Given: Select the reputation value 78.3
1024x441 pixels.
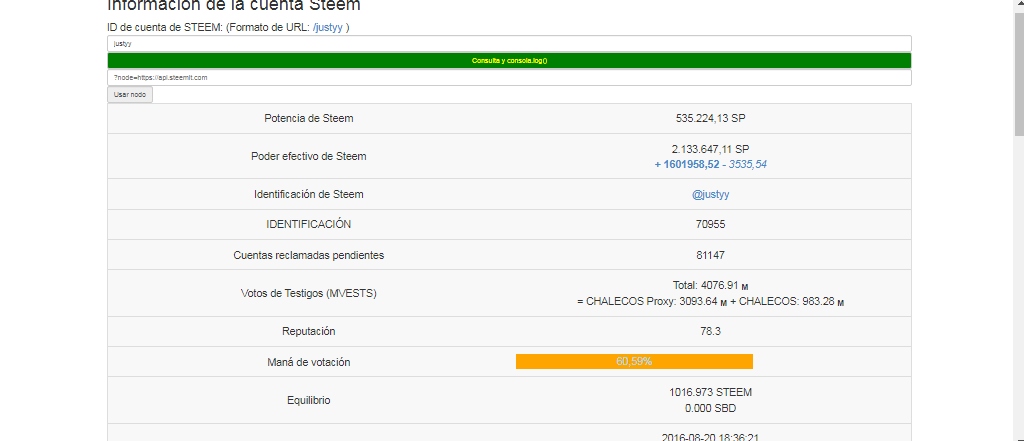Looking at the screenshot, I should 711,331.
